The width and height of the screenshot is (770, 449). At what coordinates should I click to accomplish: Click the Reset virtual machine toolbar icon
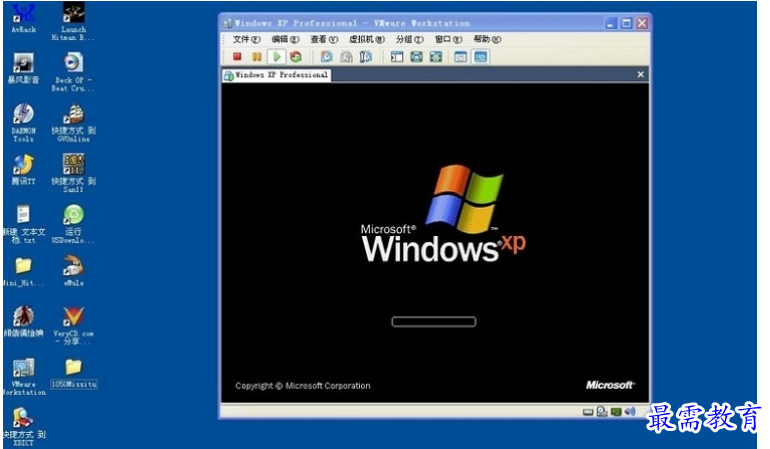pos(296,57)
